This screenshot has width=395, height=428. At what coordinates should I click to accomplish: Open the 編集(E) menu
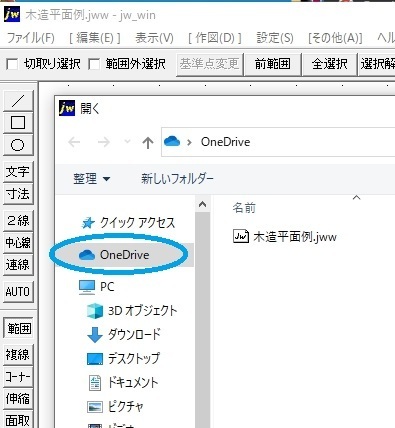(95, 38)
